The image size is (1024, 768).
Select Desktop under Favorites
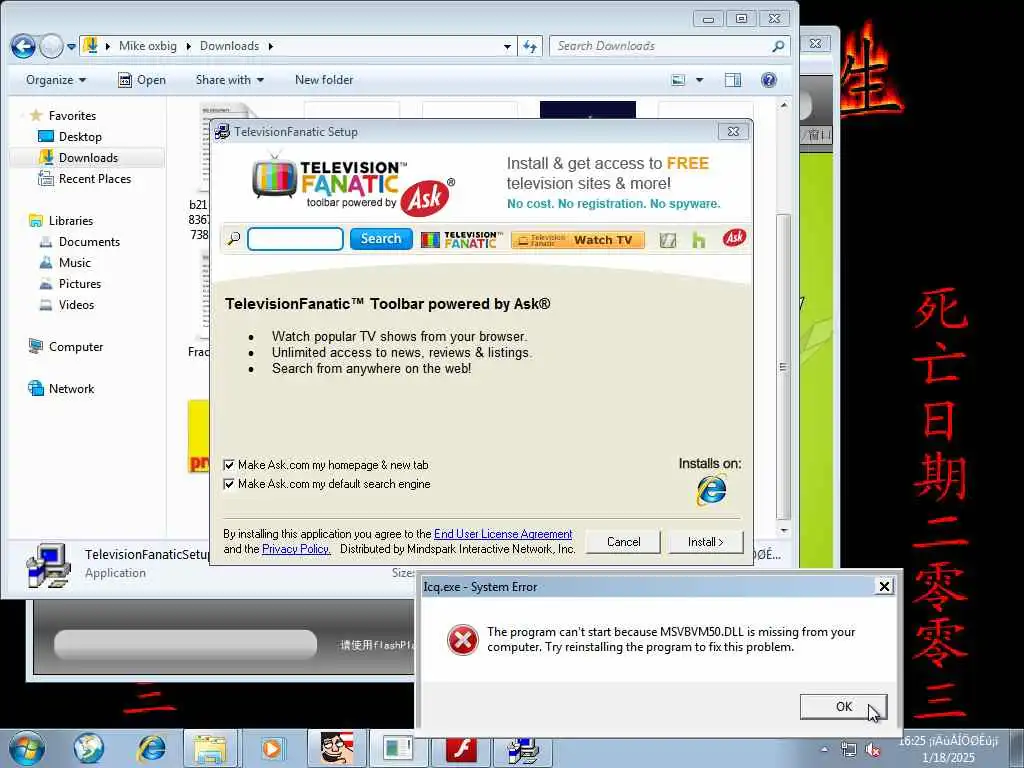coord(80,136)
